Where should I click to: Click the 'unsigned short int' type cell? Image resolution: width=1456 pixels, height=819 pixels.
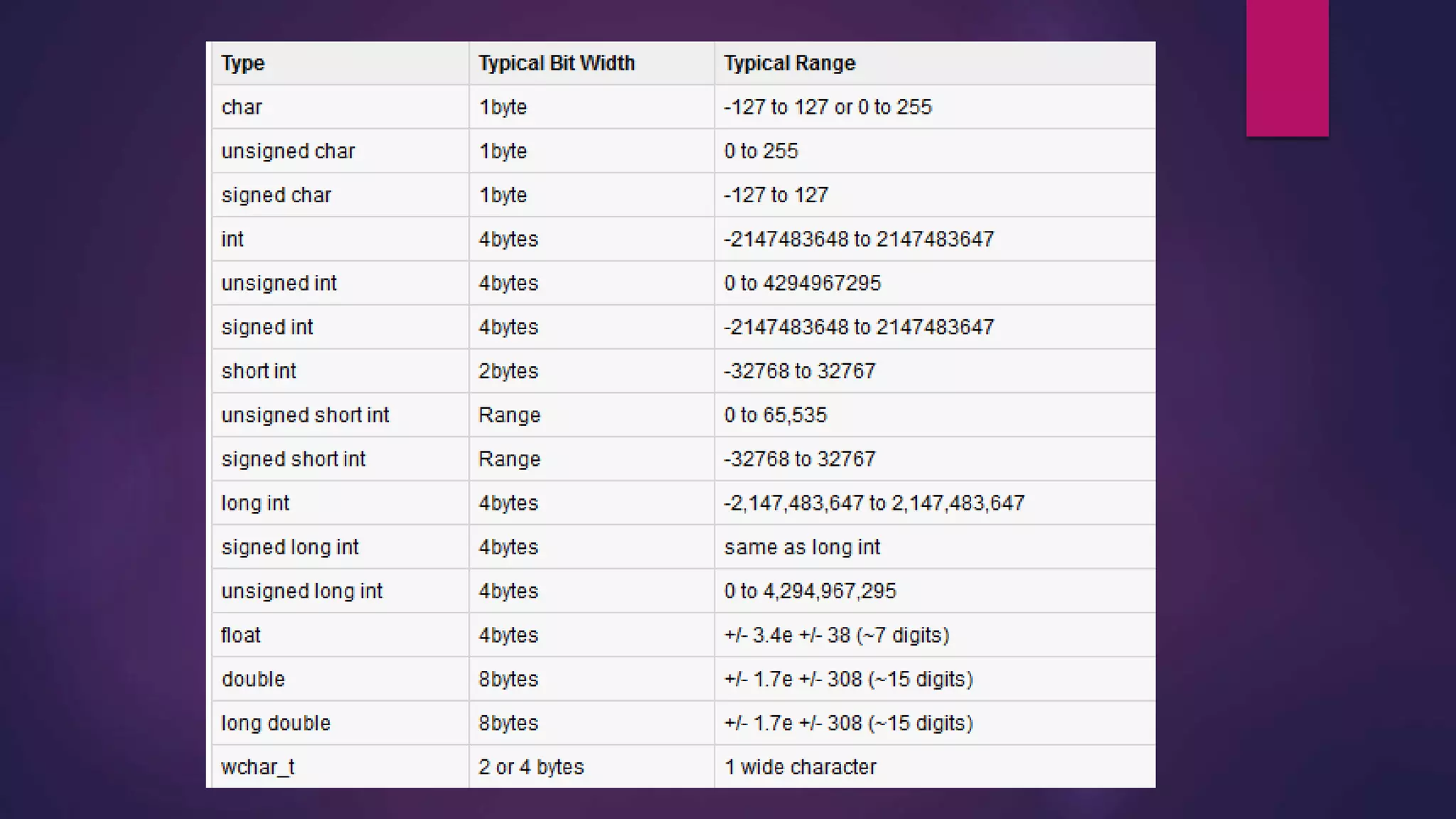[305, 415]
